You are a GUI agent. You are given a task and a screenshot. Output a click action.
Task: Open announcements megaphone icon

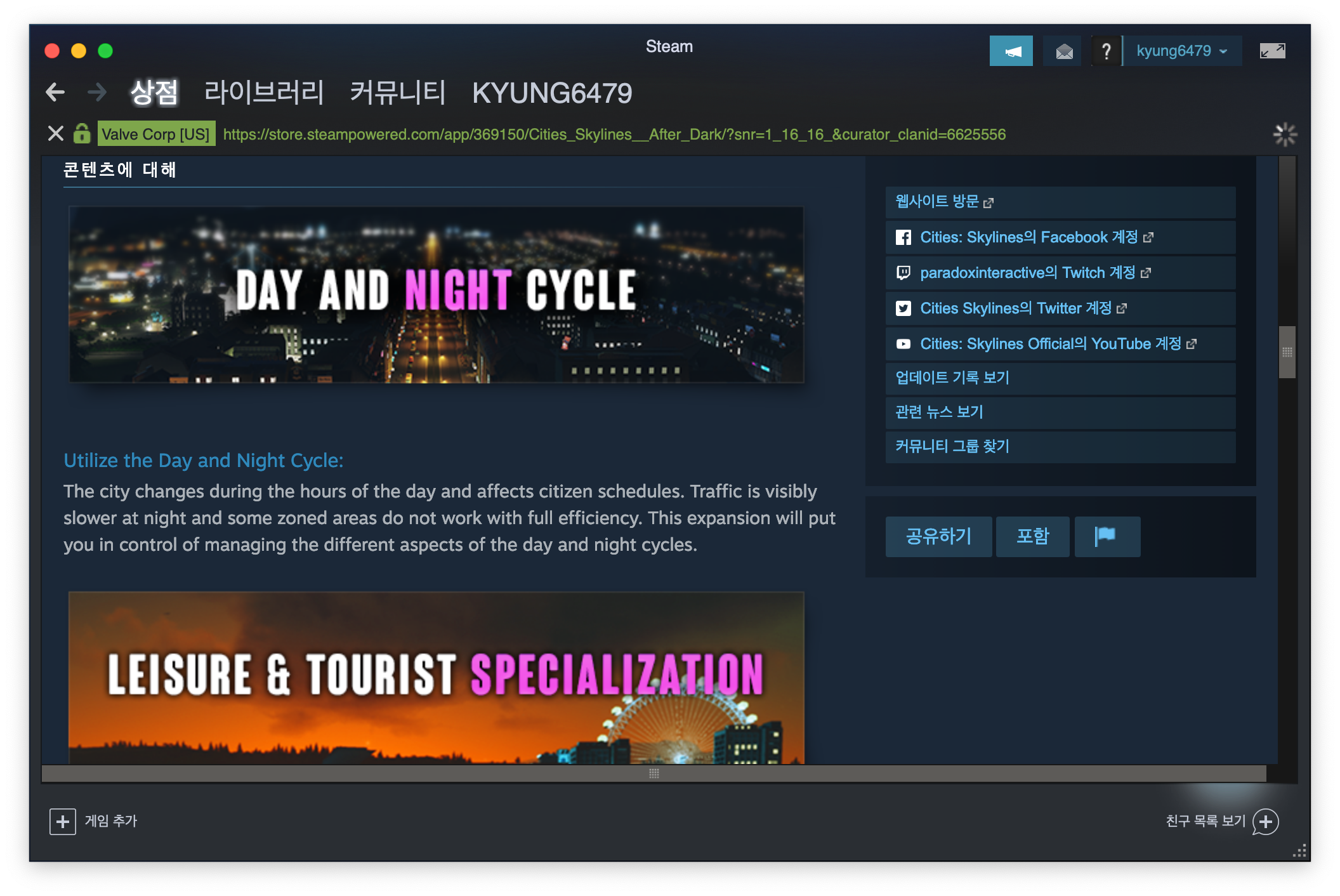click(1011, 51)
